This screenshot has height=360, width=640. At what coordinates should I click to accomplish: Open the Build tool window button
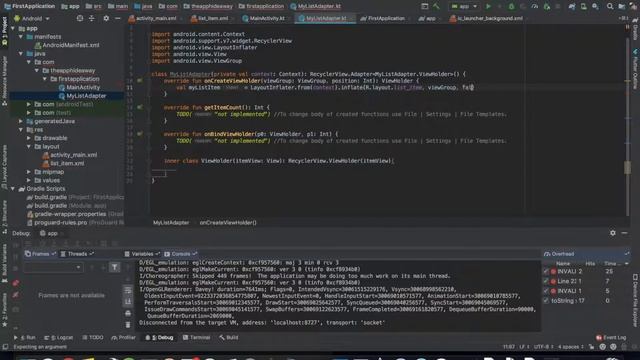tap(229, 338)
